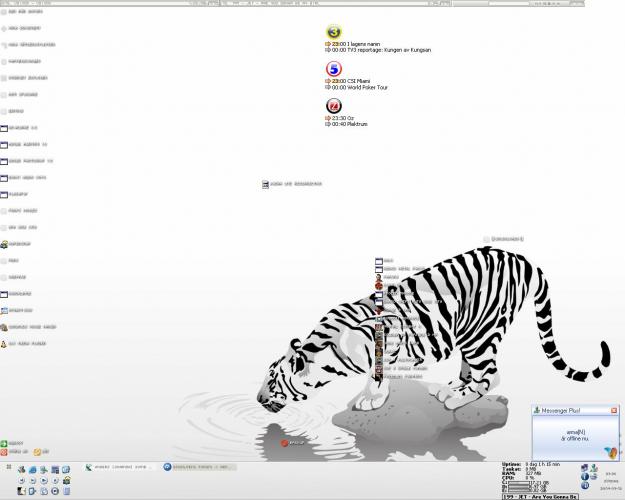This screenshot has width=625, height=500.
Task: Open the round disc quick launch icon, bottom row
Action: click(55, 491)
